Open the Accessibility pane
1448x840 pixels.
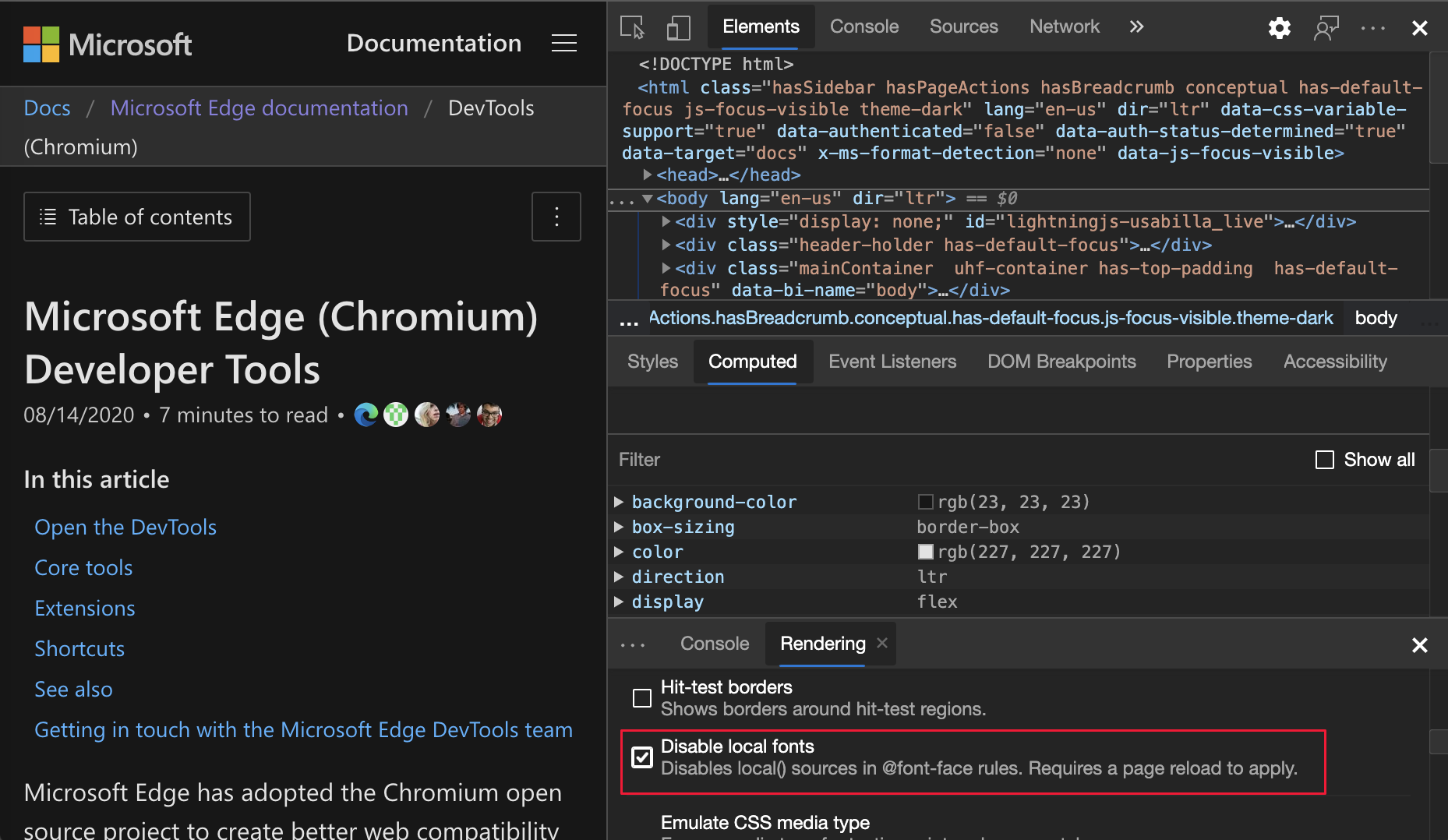[1335, 362]
